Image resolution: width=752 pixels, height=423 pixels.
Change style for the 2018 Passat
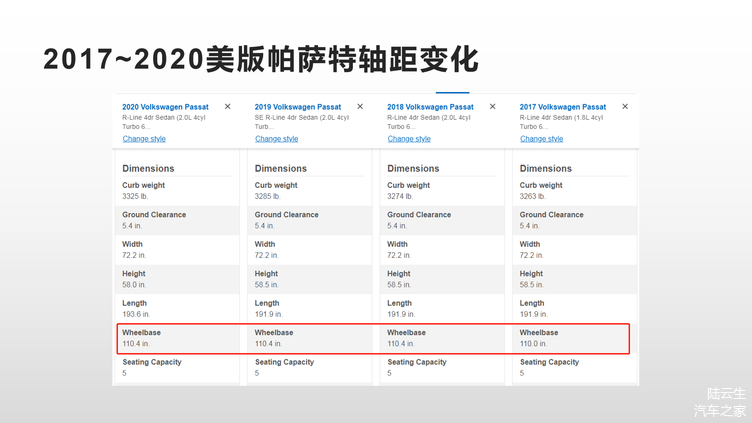tap(409, 139)
